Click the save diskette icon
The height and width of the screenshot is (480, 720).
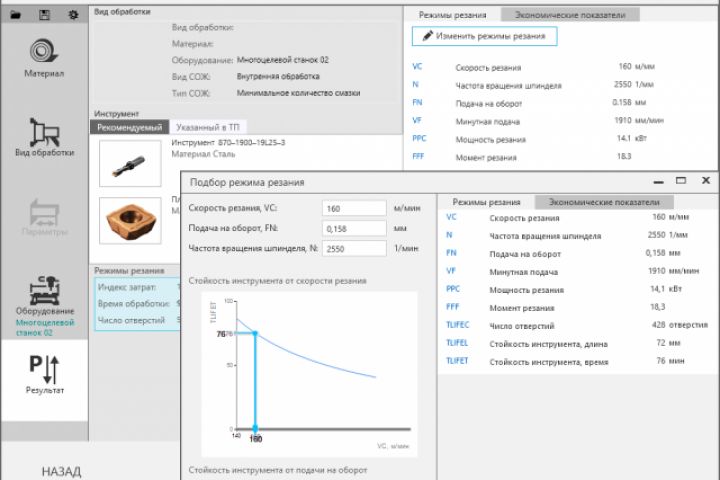pos(45,15)
